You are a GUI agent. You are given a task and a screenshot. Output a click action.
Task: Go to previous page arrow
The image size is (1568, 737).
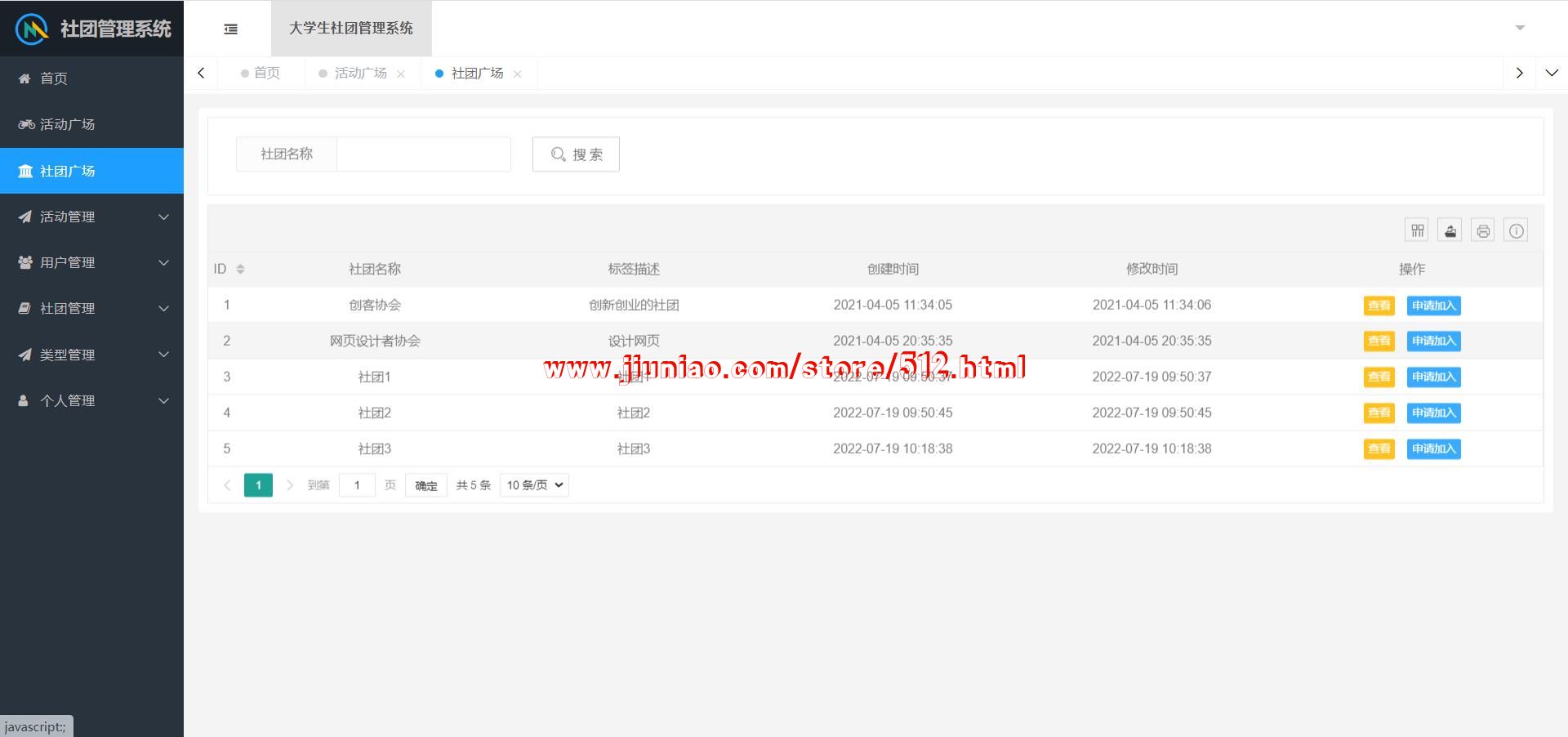click(x=227, y=485)
